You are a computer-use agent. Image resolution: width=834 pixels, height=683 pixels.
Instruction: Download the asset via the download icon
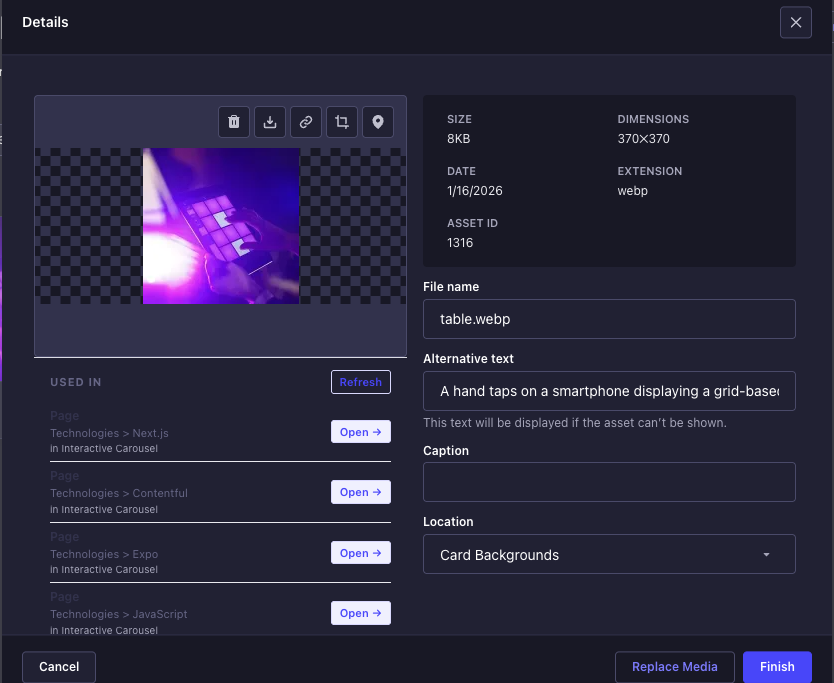click(270, 122)
